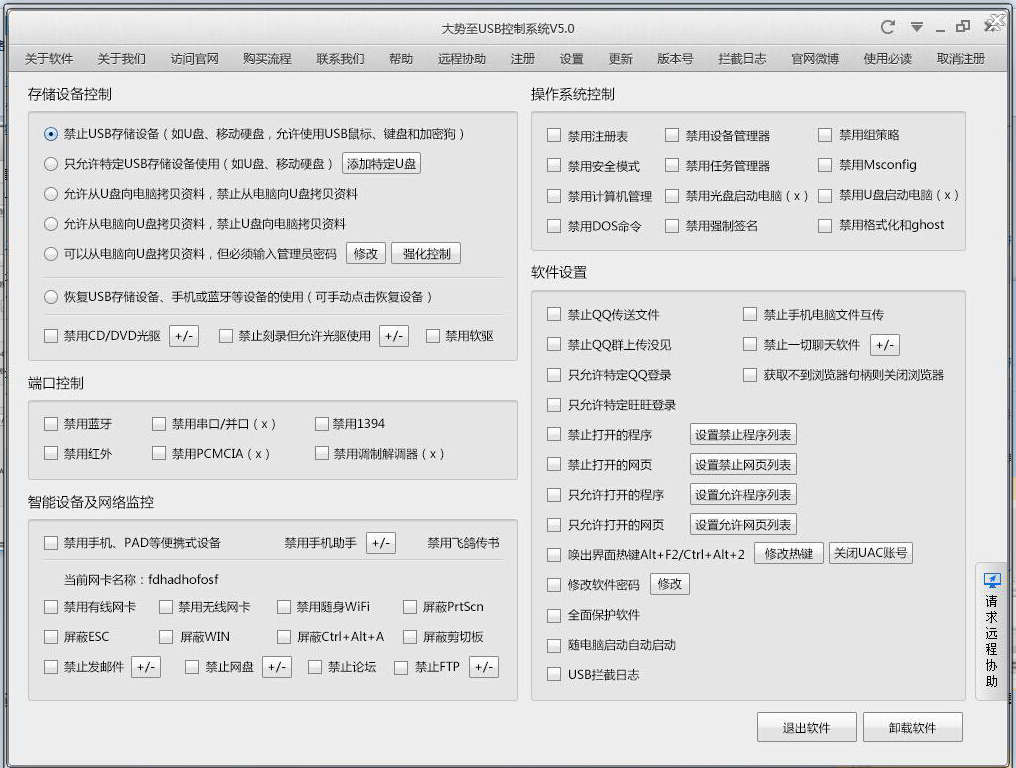Click 拦截日志 in the menu bar
The image size is (1016, 768).
(742, 59)
